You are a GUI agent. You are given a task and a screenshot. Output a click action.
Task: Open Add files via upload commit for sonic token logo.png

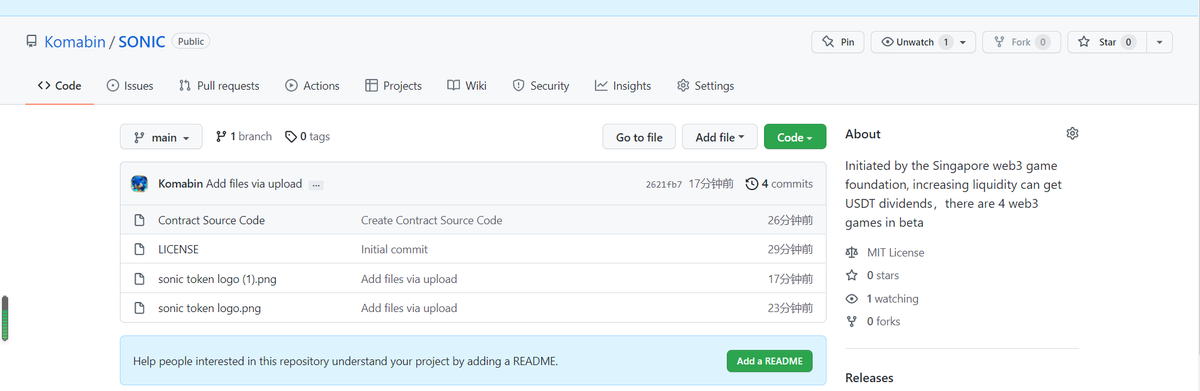click(x=409, y=308)
